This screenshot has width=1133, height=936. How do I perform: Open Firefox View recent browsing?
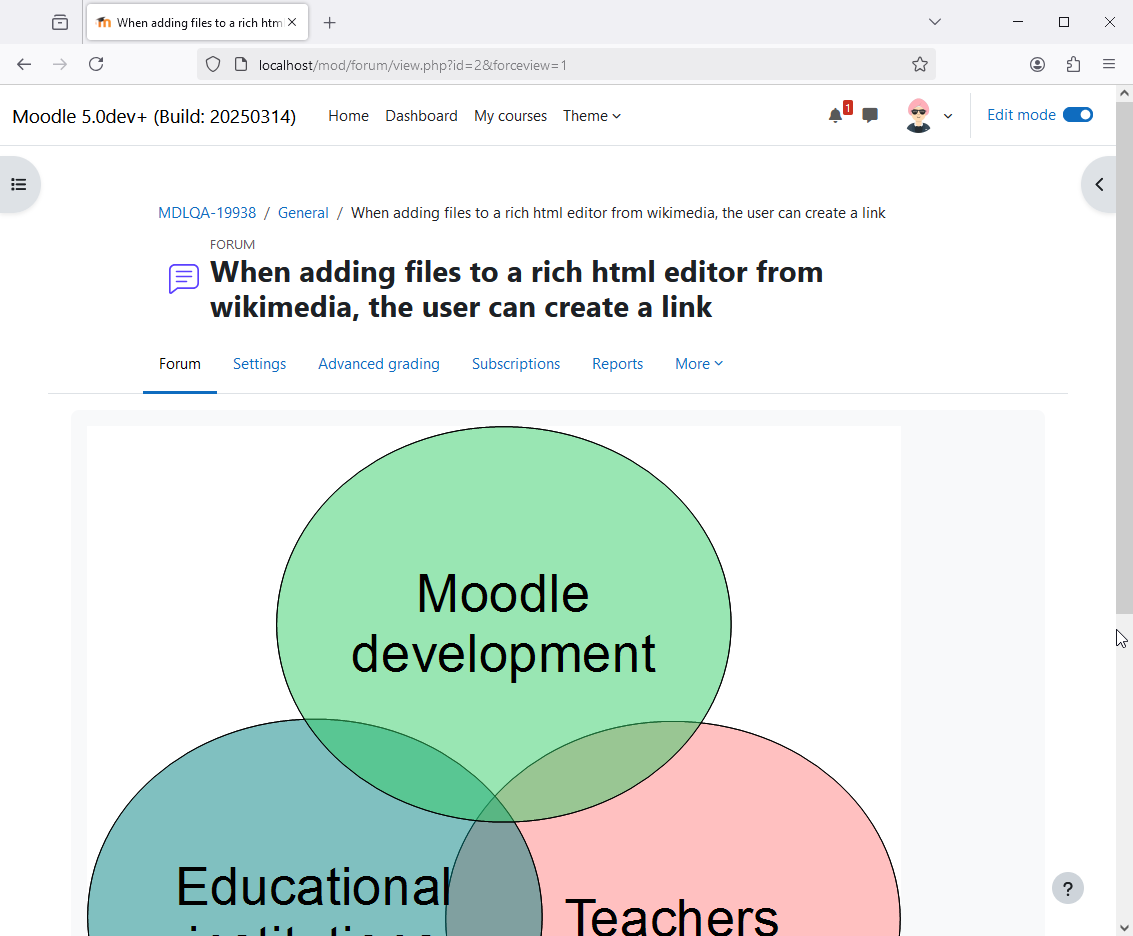(60, 22)
